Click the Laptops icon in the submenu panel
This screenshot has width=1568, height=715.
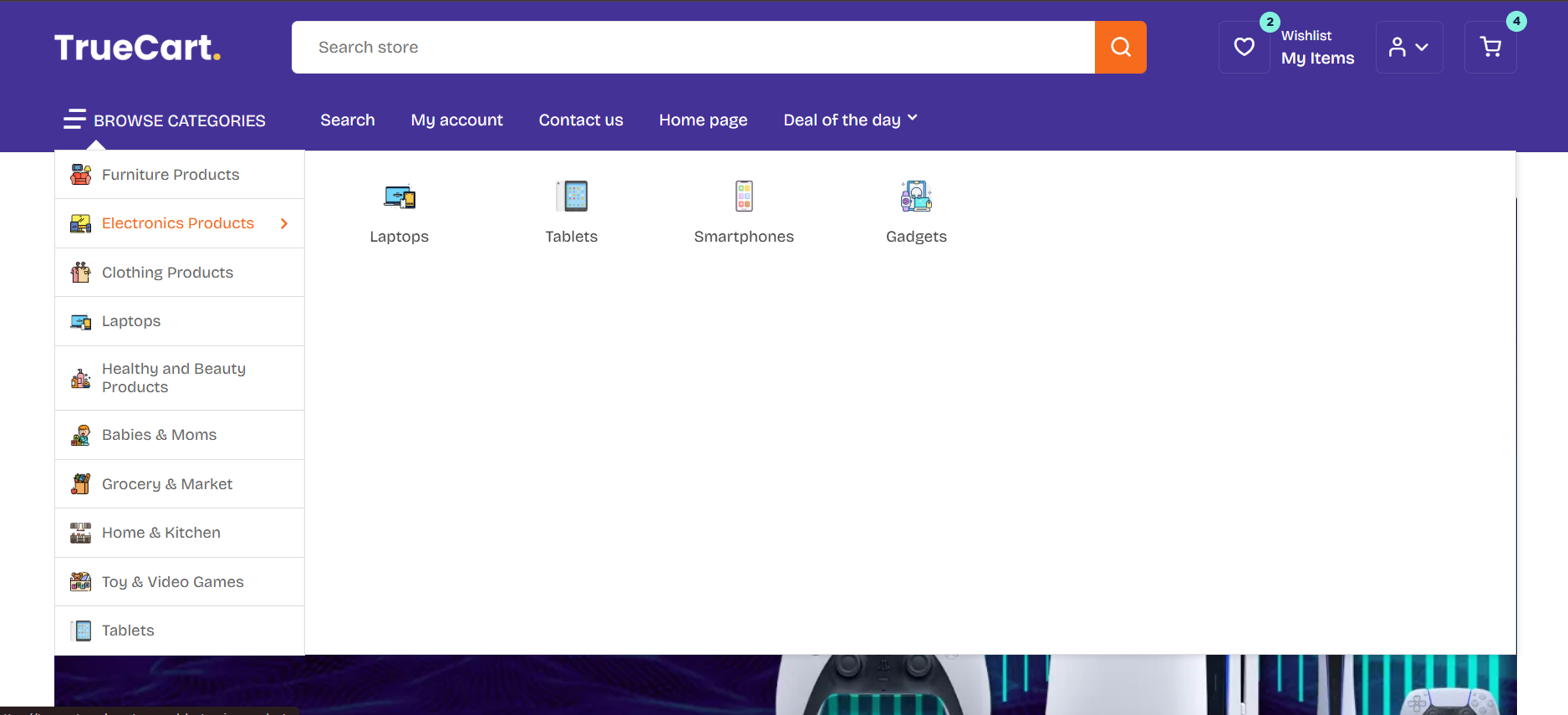[400, 197]
